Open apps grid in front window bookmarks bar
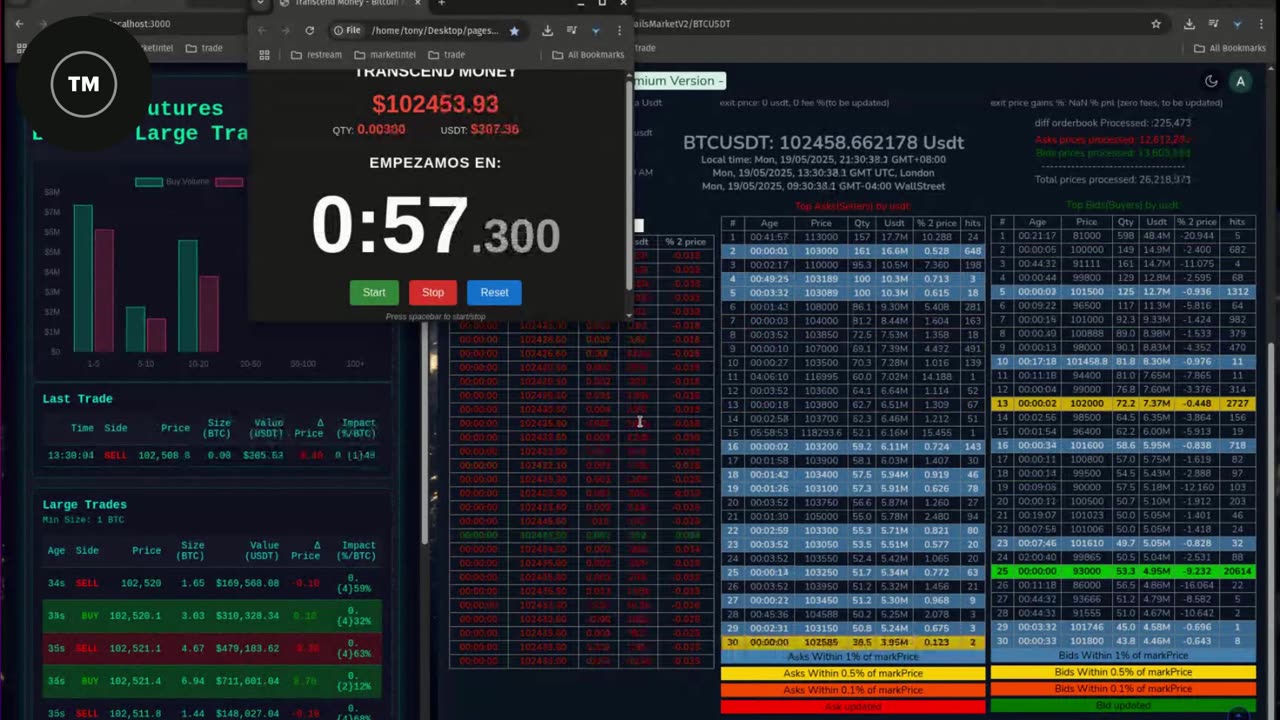Image resolution: width=1280 pixels, height=720 pixels. [264, 55]
